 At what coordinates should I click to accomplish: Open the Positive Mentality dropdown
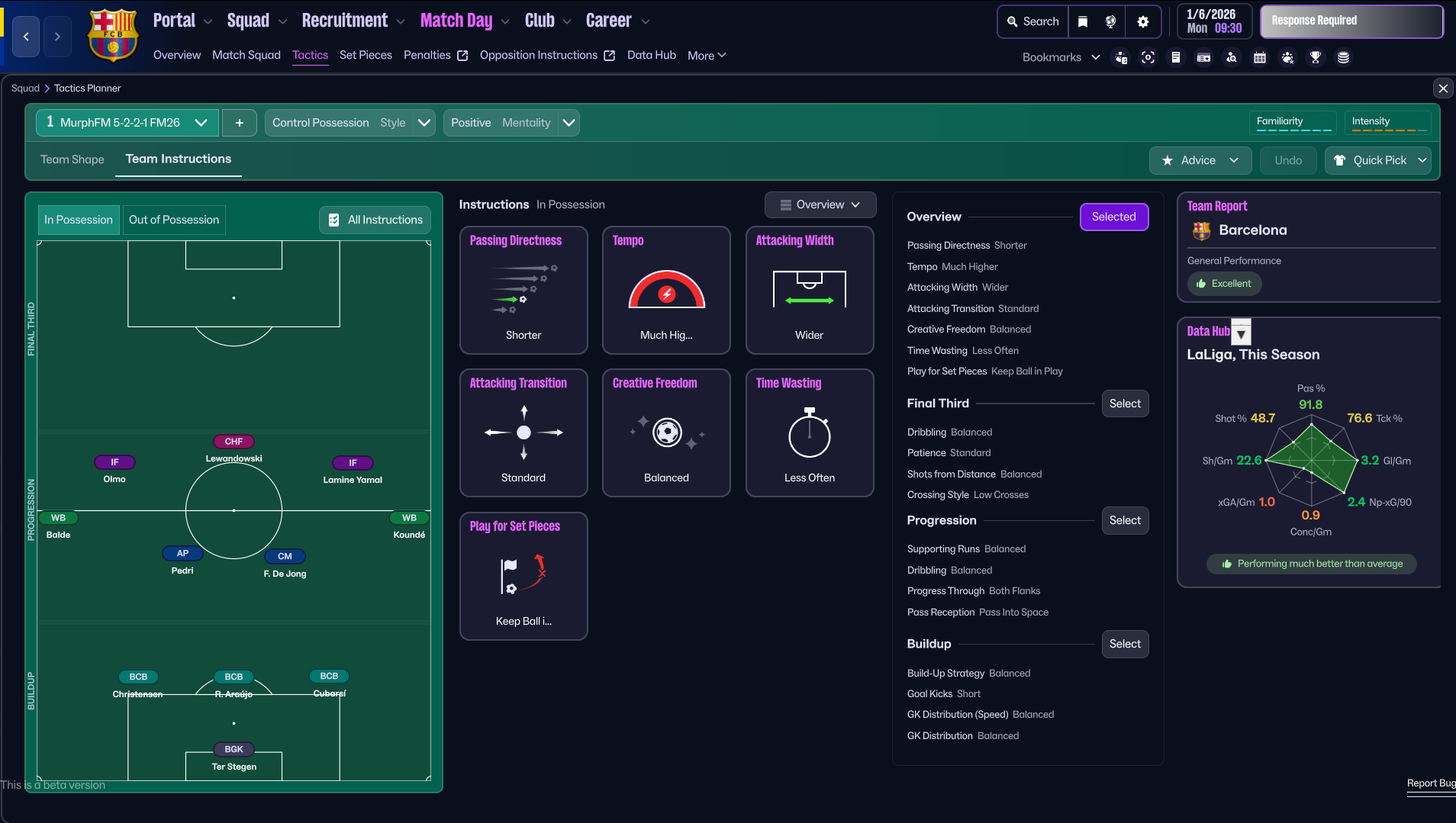click(x=568, y=123)
